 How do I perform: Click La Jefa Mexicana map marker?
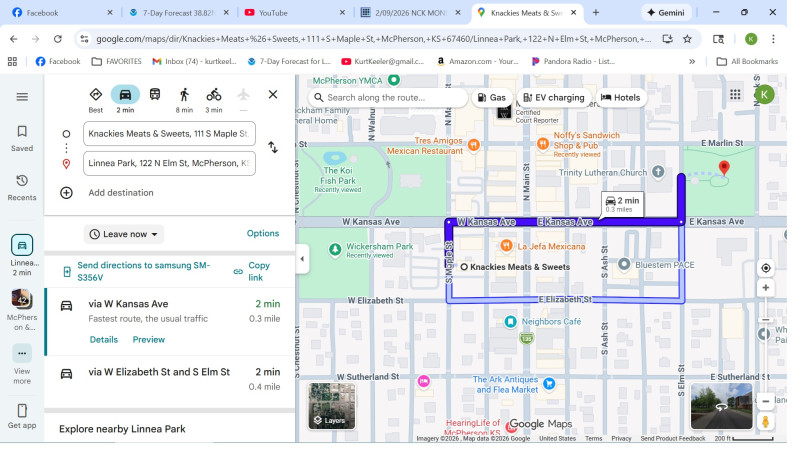(x=506, y=246)
